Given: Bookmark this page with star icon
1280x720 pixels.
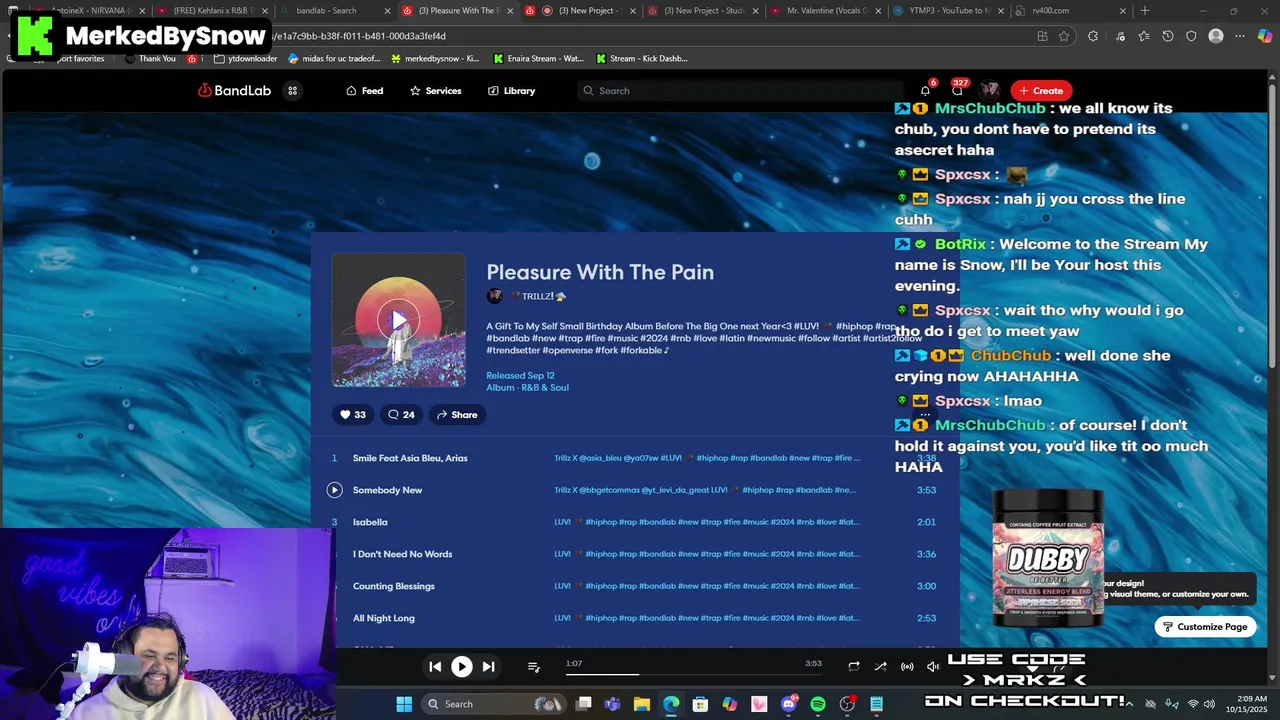Looking at the screenshot, I should [x=1064, y=36].
